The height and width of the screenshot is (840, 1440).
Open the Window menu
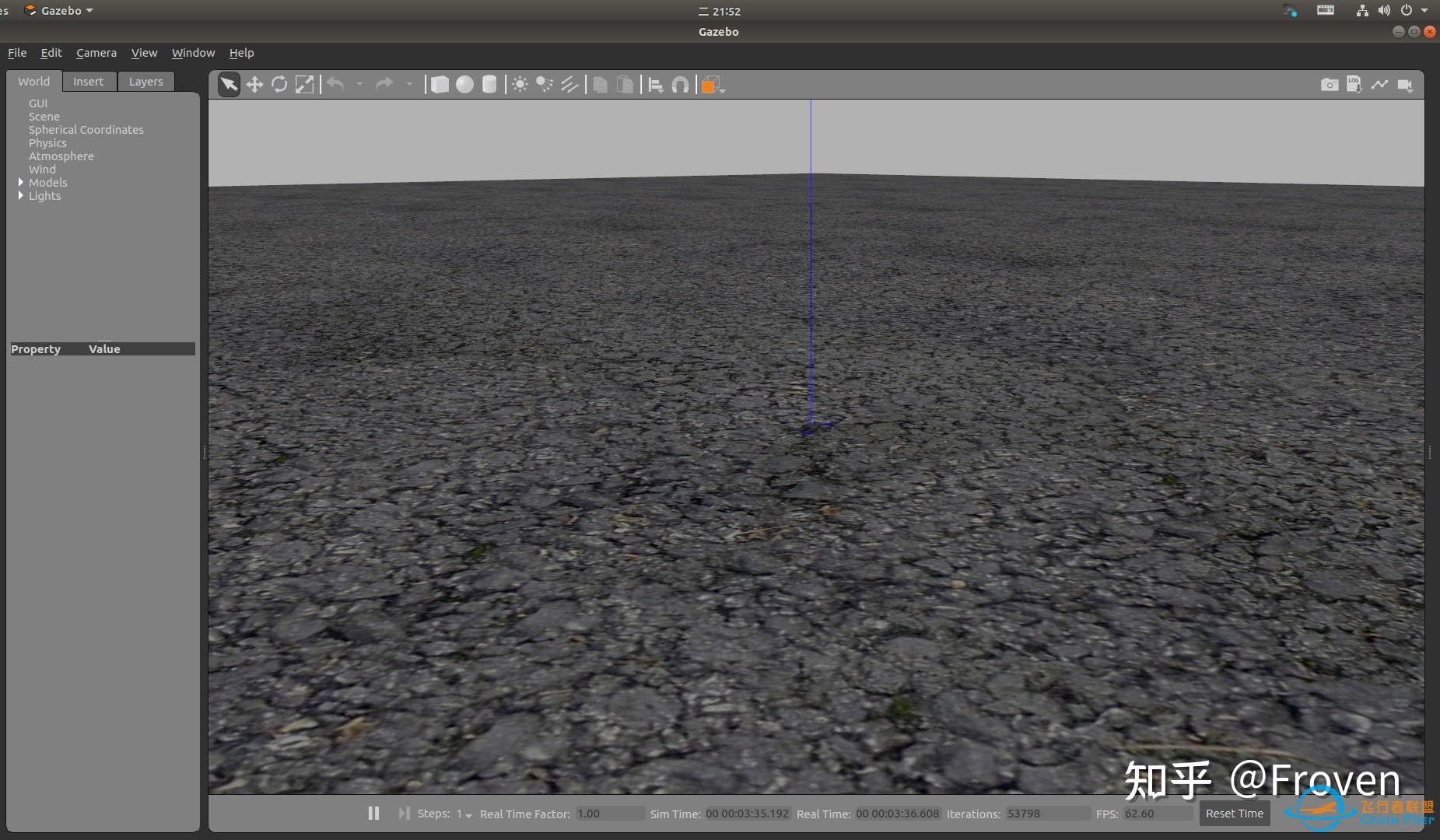point(193,53)
